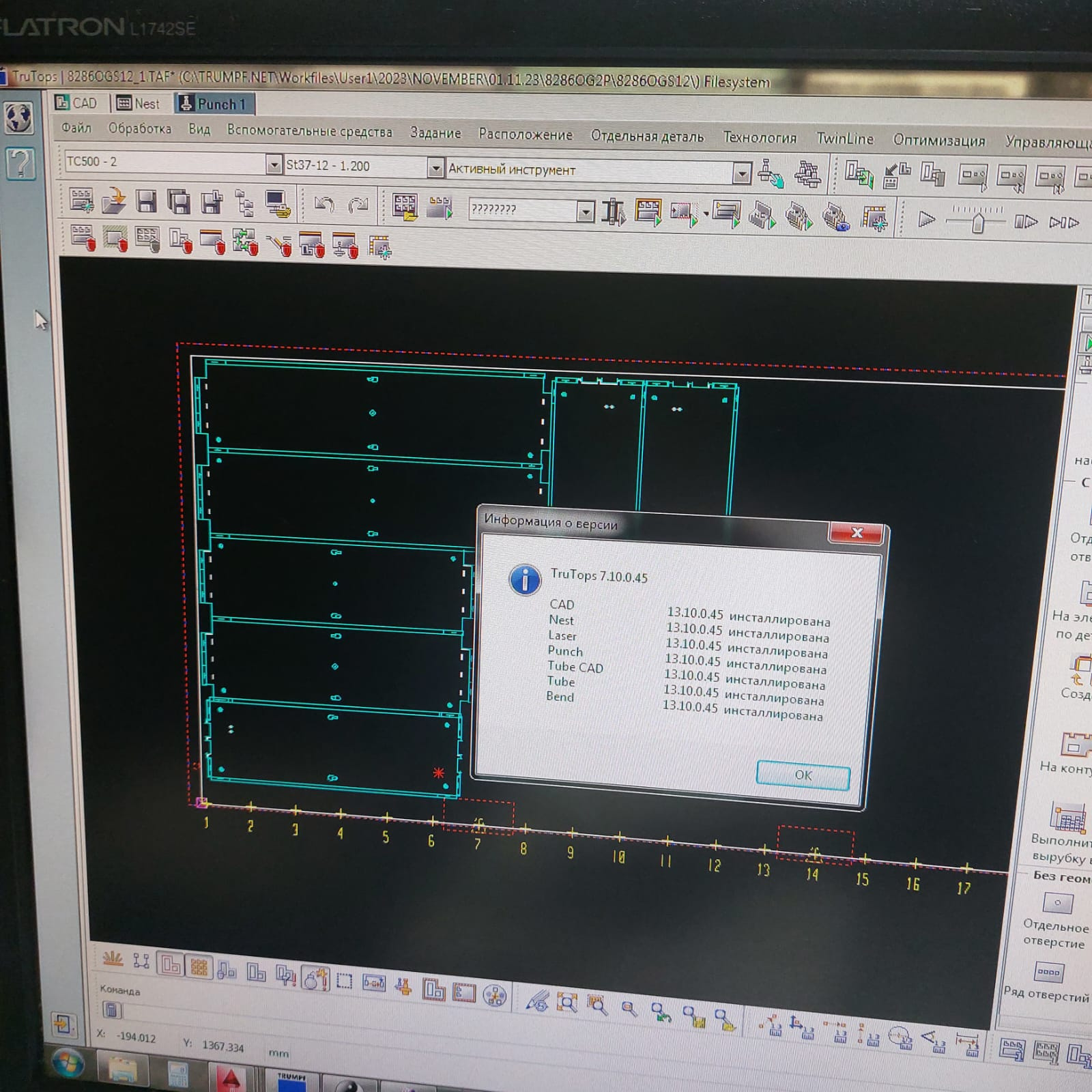Toggle the pressed sheet-parts icon in bottom toolbar
The image size is (1092, 1092).
click(171, 965)
